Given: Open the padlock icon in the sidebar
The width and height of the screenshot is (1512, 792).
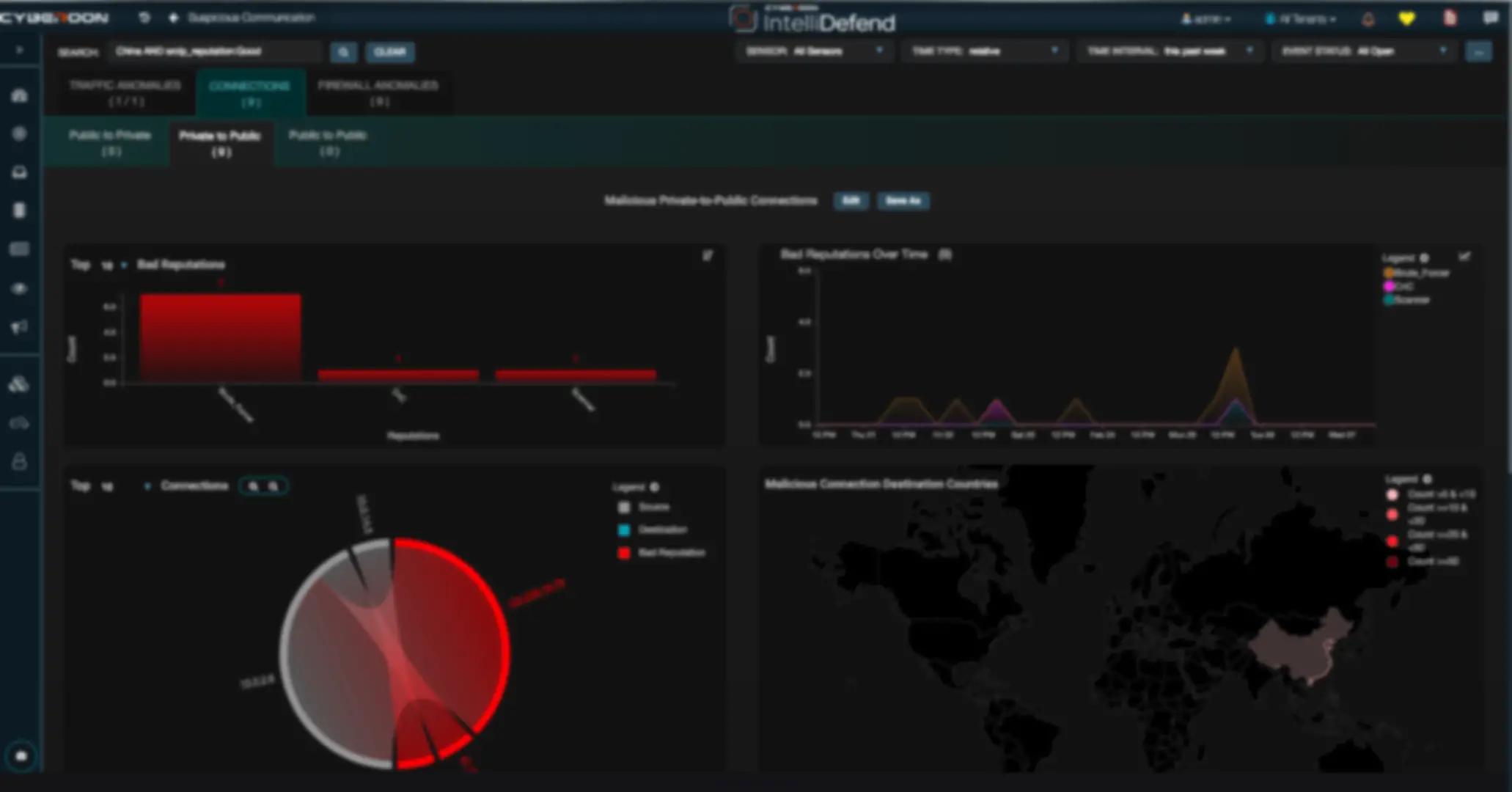Looking at the screenshot, I should (19, 461).
